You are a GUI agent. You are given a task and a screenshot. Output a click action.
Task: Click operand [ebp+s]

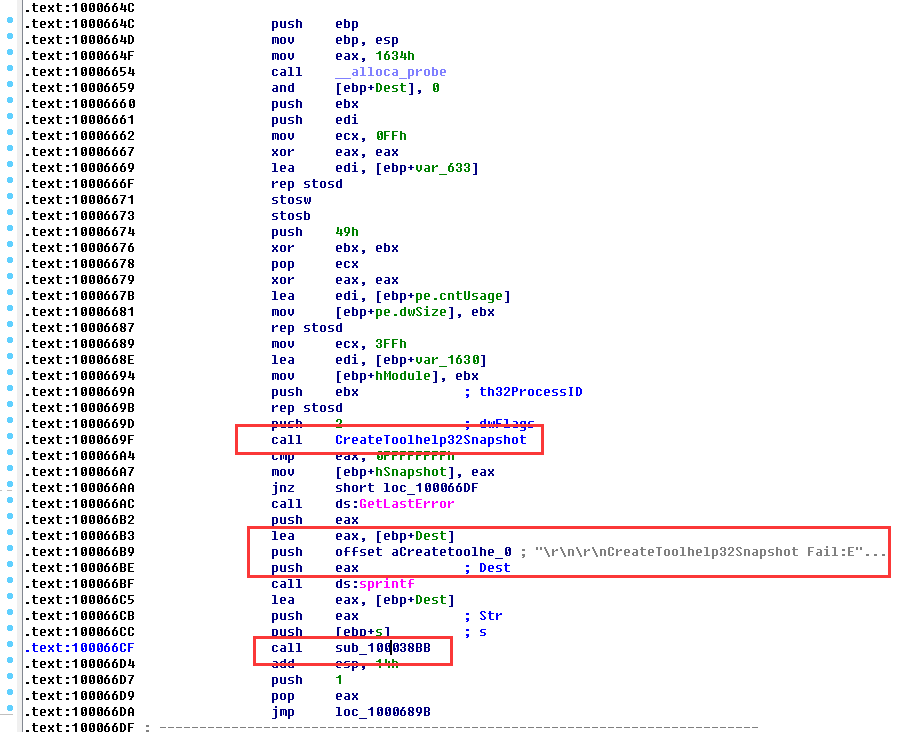(362, 632)
